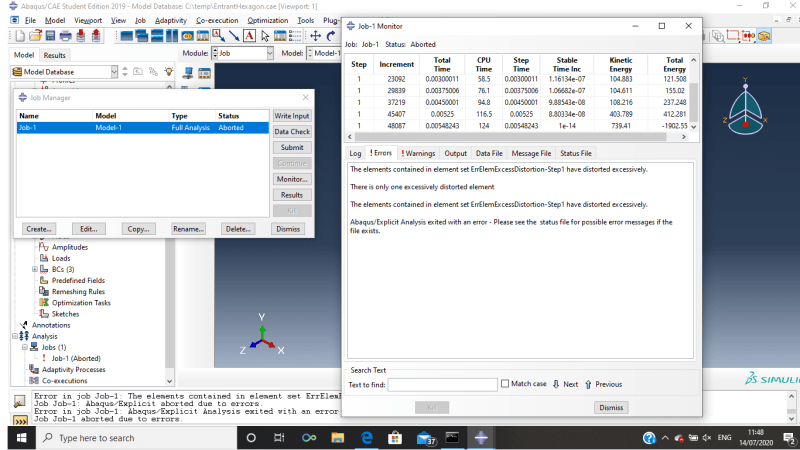Viewport: 800px width, 450px height.
Task: Click the Create... button
Action: (x=39, y=229)
